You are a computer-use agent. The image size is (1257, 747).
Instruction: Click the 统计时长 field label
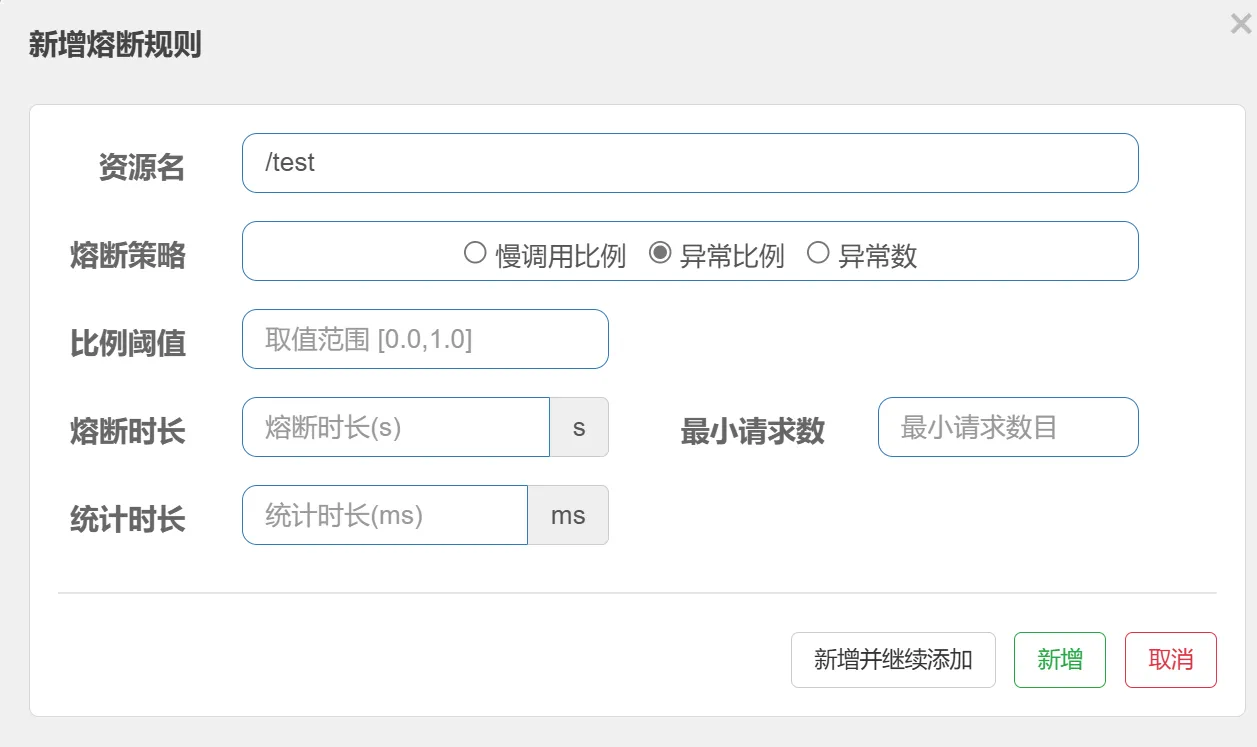127,519
